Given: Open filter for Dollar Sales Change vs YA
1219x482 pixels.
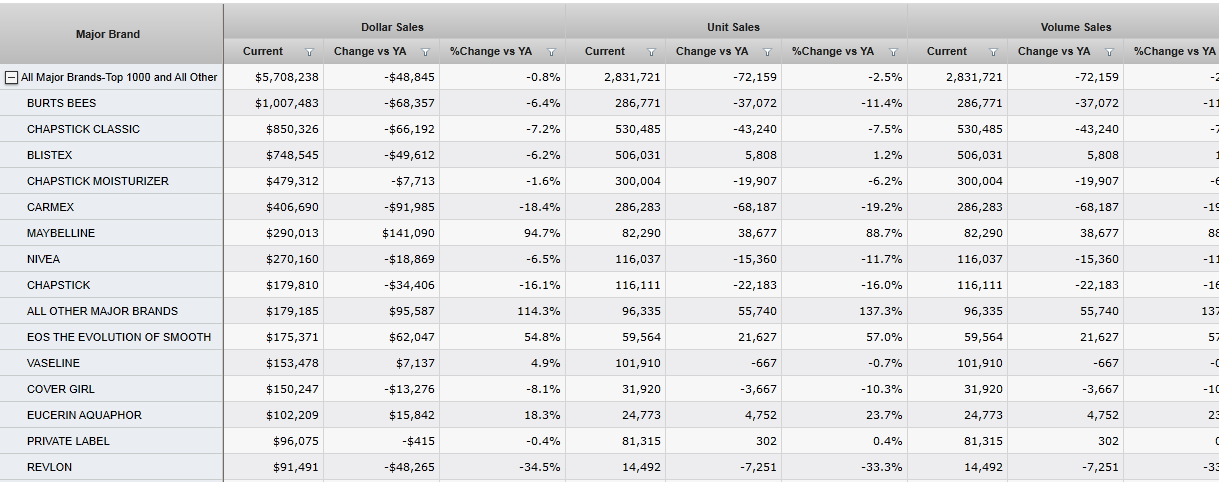Looking at the screenshot, I should 425,52.
